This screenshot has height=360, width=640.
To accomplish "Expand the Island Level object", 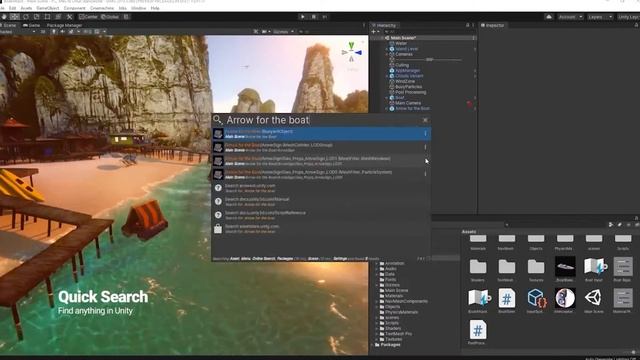I will [x=387, y=49].
